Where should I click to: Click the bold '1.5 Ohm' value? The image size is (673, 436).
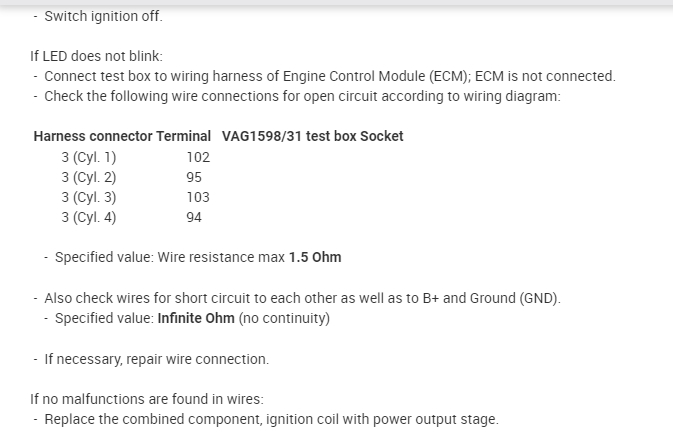(x=315, y=257)
